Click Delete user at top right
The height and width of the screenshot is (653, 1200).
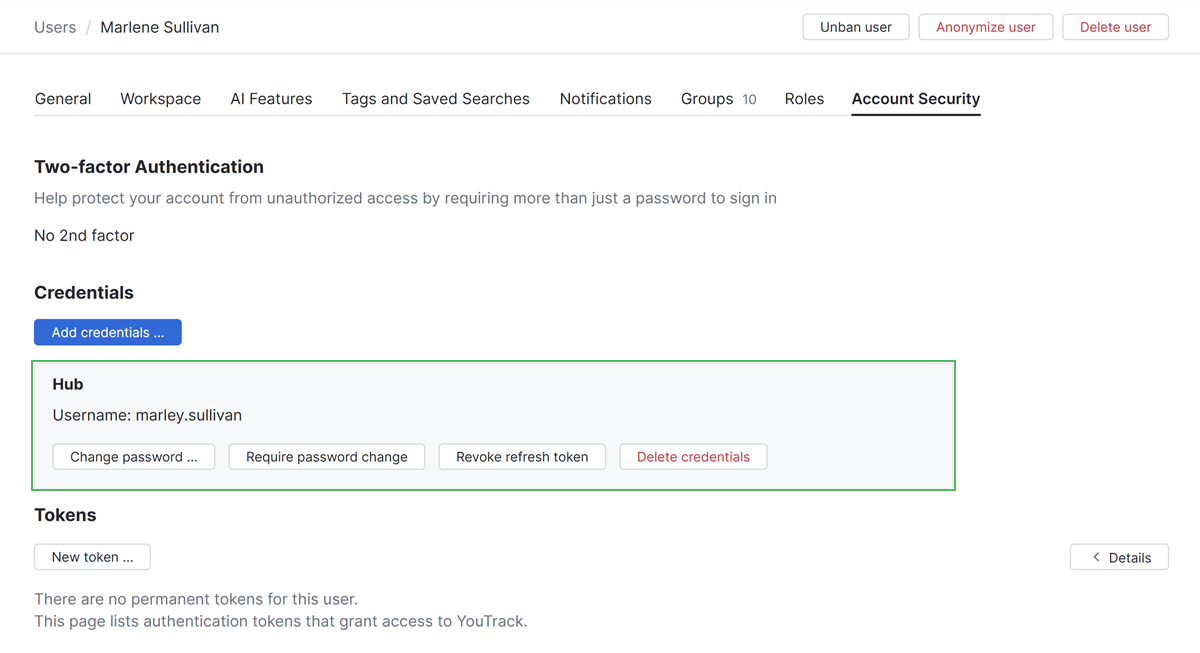coord(1115,27)
